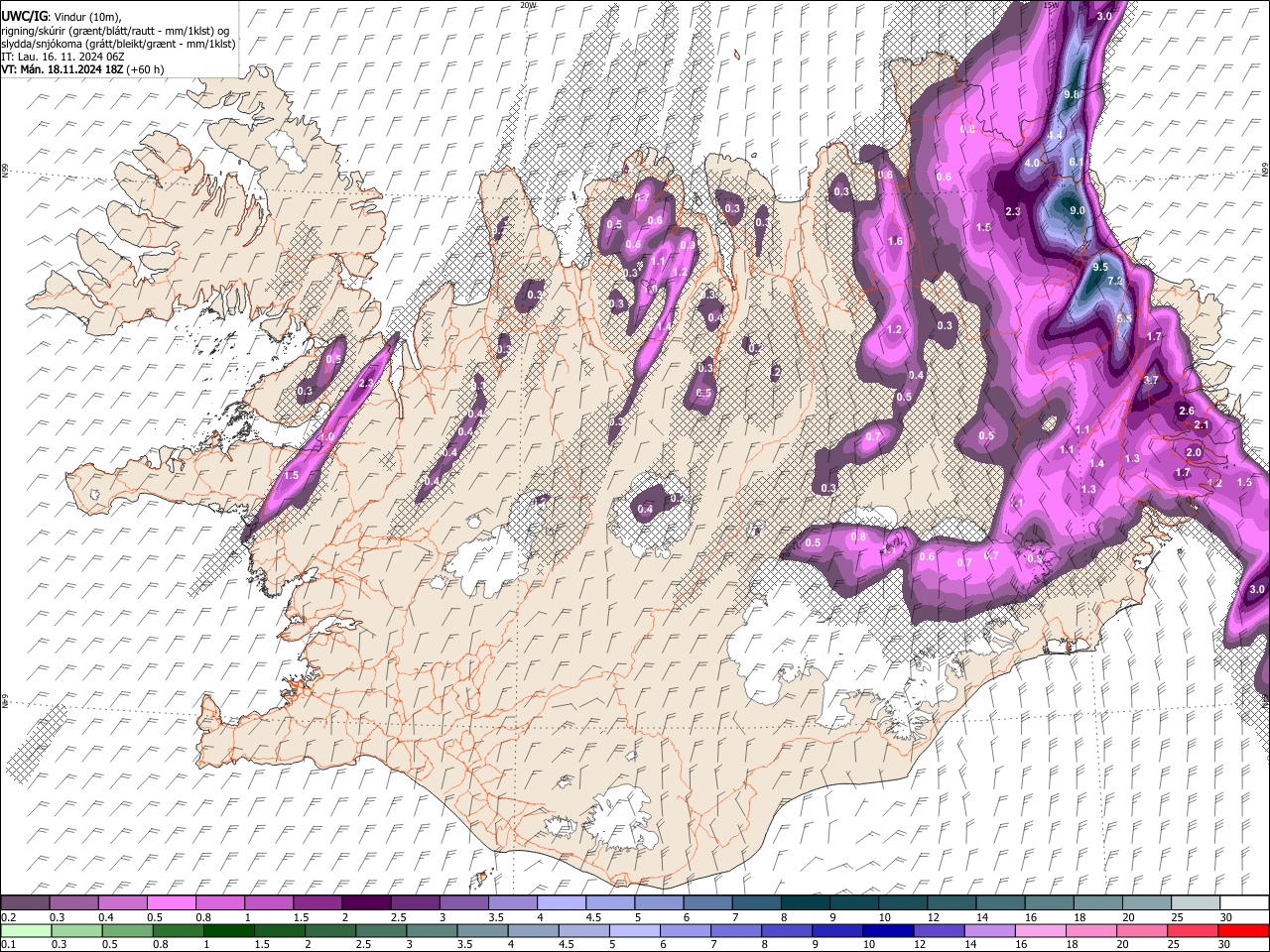Image resolution: width=1270 pixels, height=952 pixels.
Task: Click the '0.1' label in lower legend
Action: pos(8,944)
